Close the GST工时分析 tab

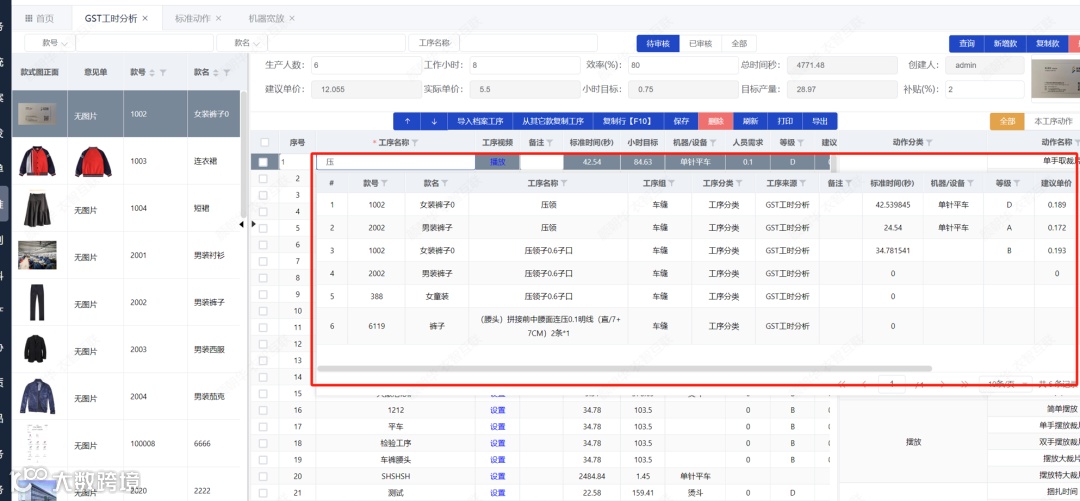tap(145, 19)
